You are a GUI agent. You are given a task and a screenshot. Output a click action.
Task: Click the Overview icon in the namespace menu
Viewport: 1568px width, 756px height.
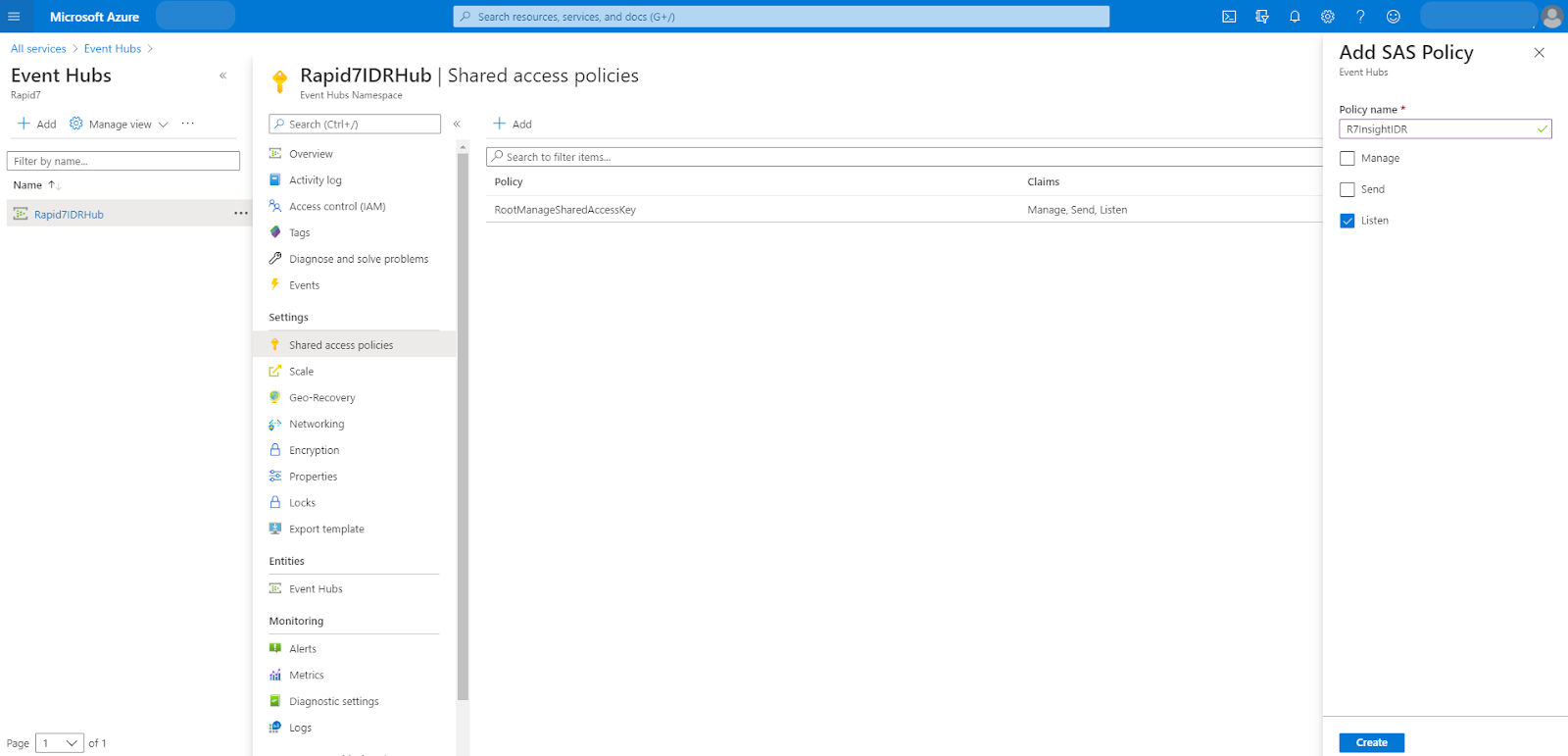[x=275, y=153]
